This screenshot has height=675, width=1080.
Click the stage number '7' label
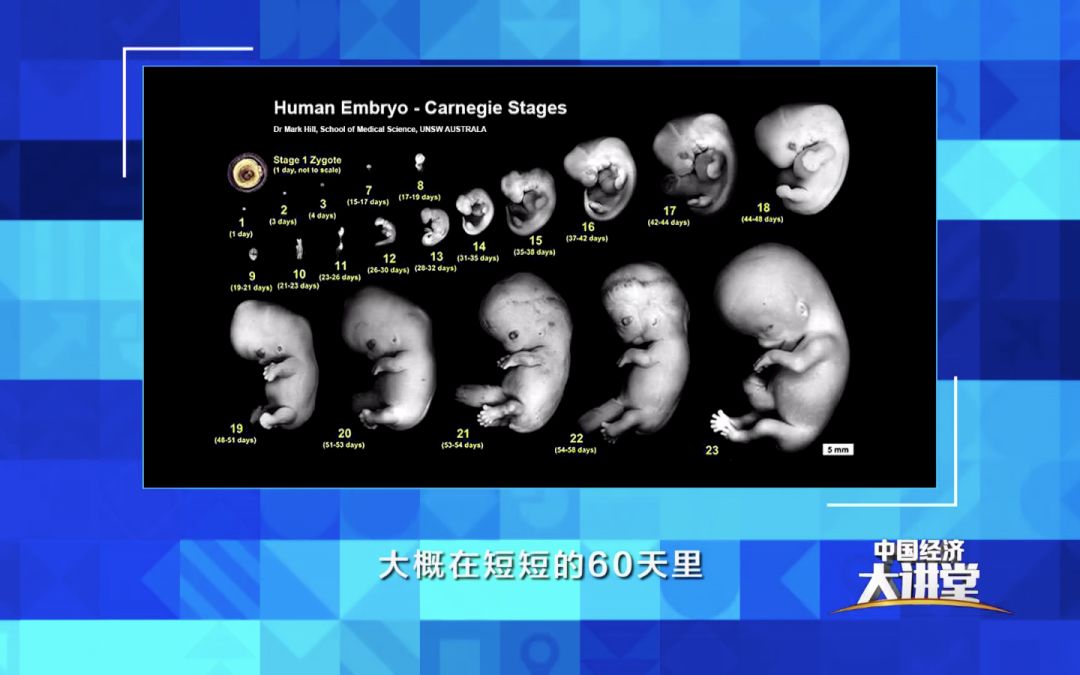click(368, 190)
